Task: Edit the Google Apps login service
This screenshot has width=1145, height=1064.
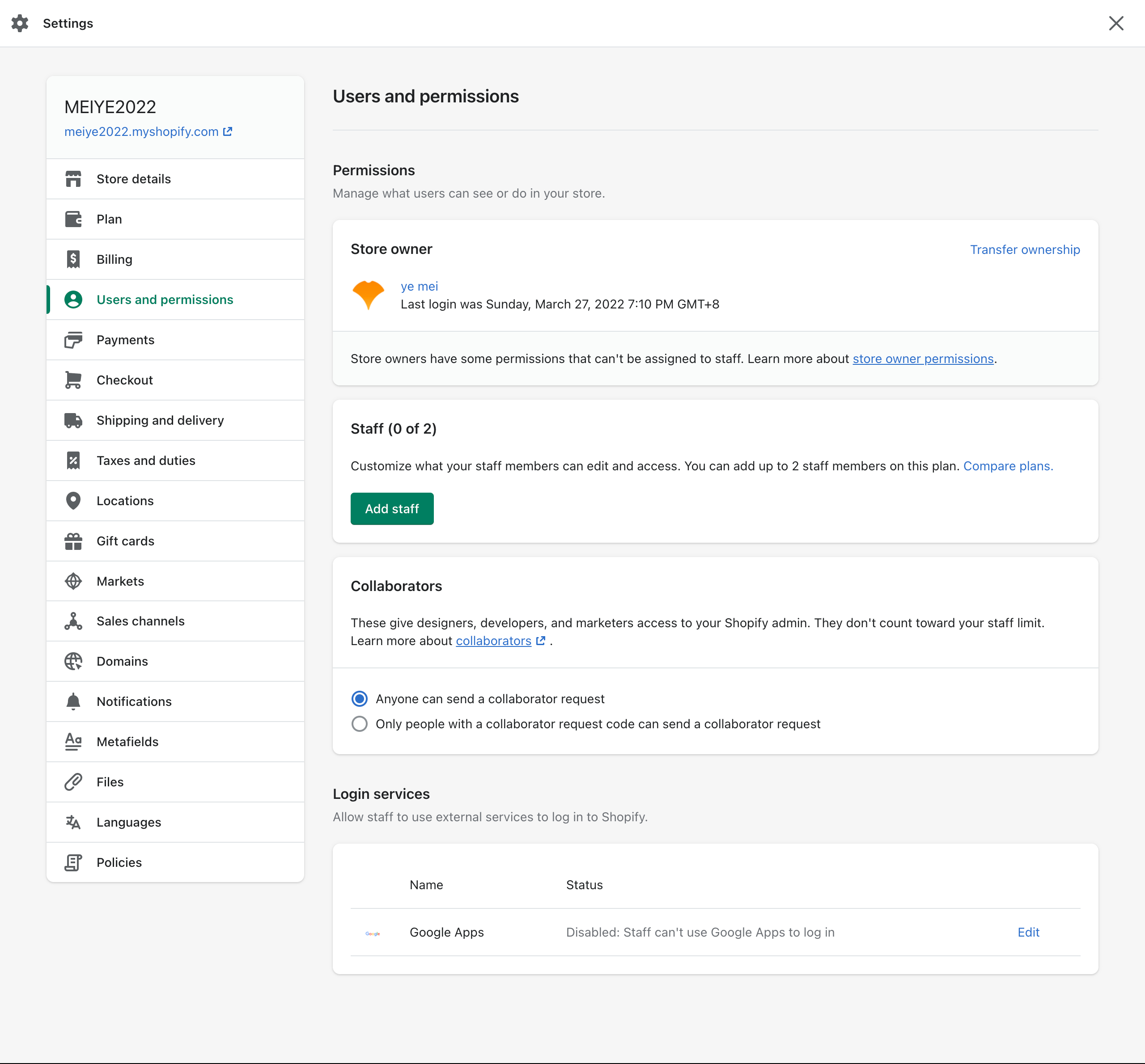Action: (x=1028, y=933)
